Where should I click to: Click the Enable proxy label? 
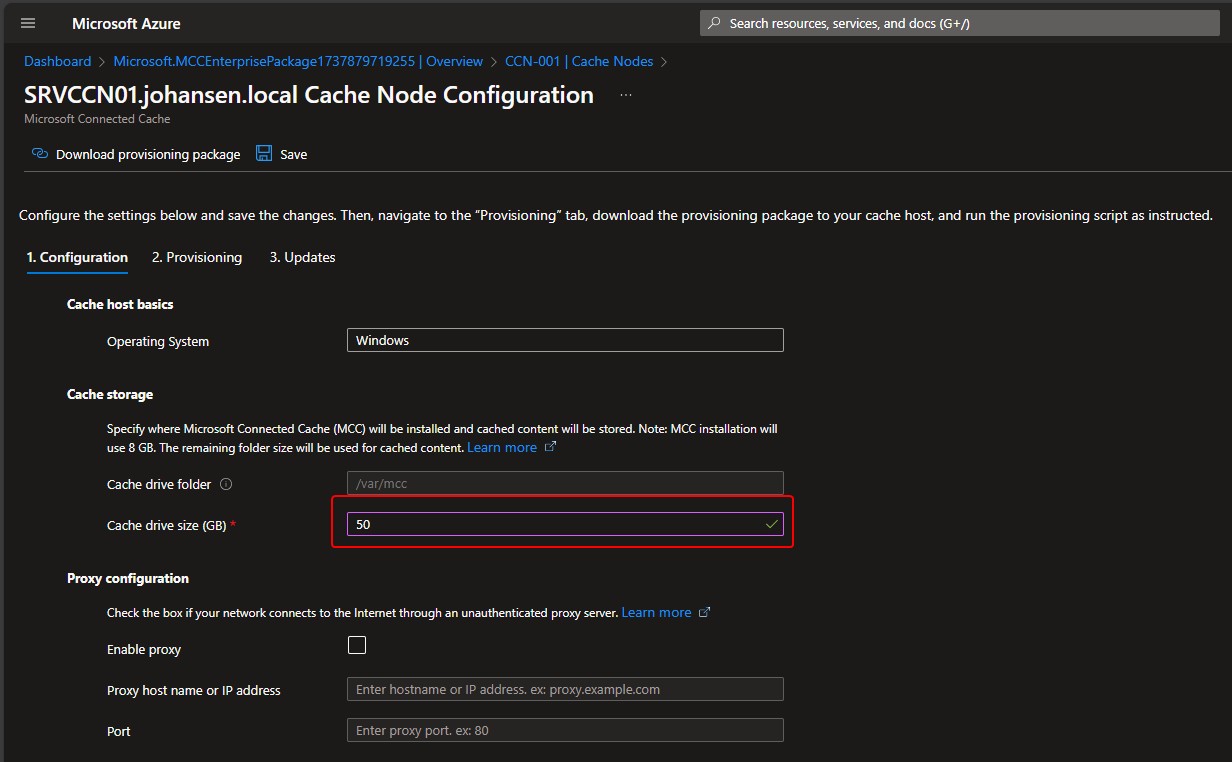[x=144, y=649]
